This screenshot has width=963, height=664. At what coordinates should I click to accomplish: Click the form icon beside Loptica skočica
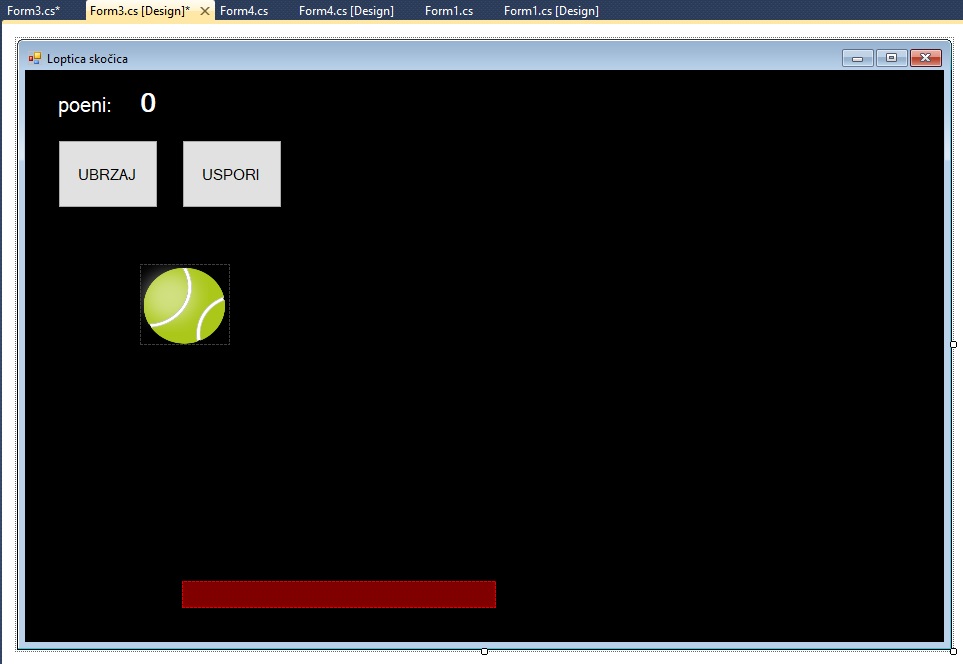tap(35, 58)
